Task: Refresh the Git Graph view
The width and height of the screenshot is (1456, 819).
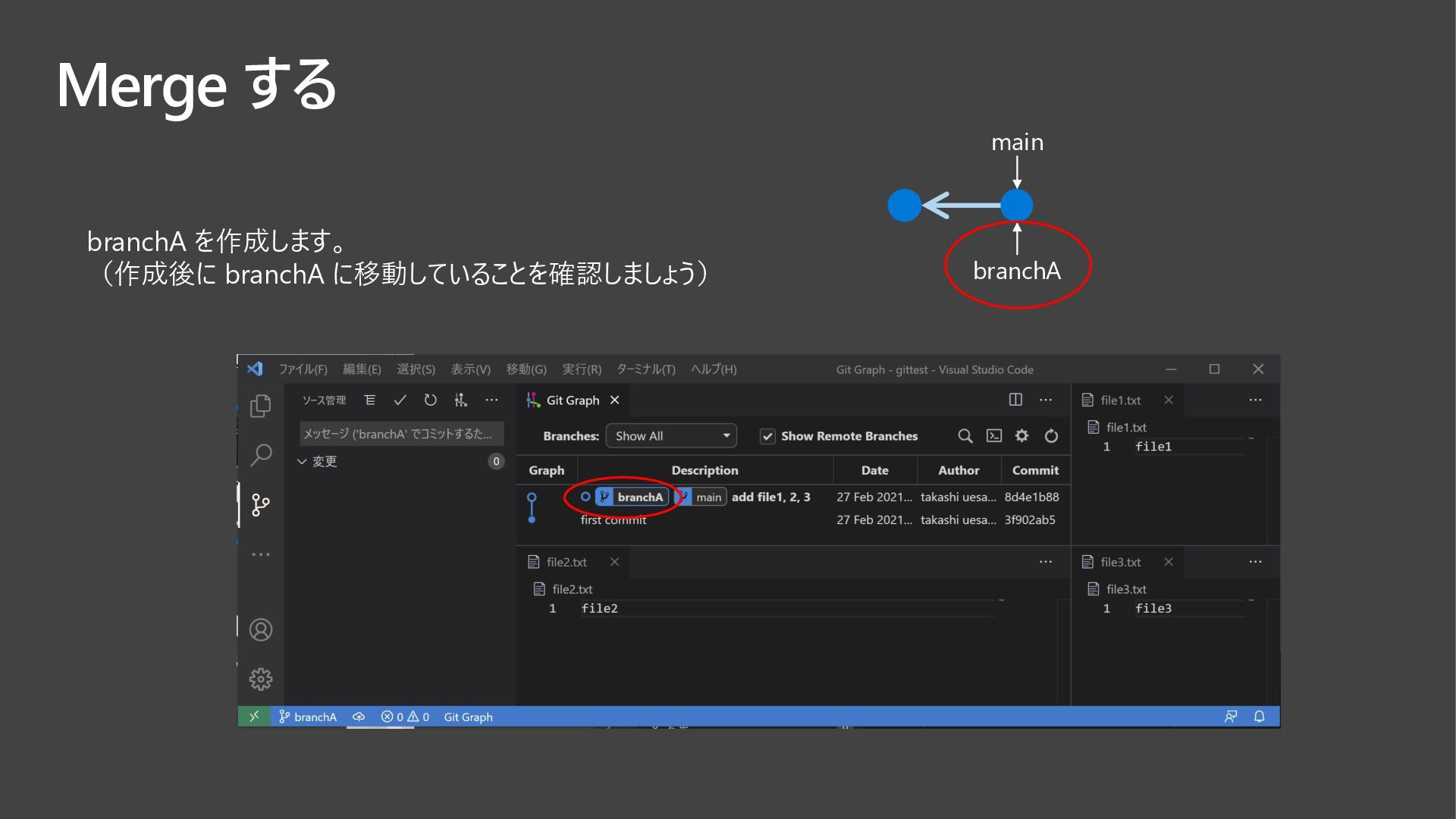Action: (x=1051, y=436)
